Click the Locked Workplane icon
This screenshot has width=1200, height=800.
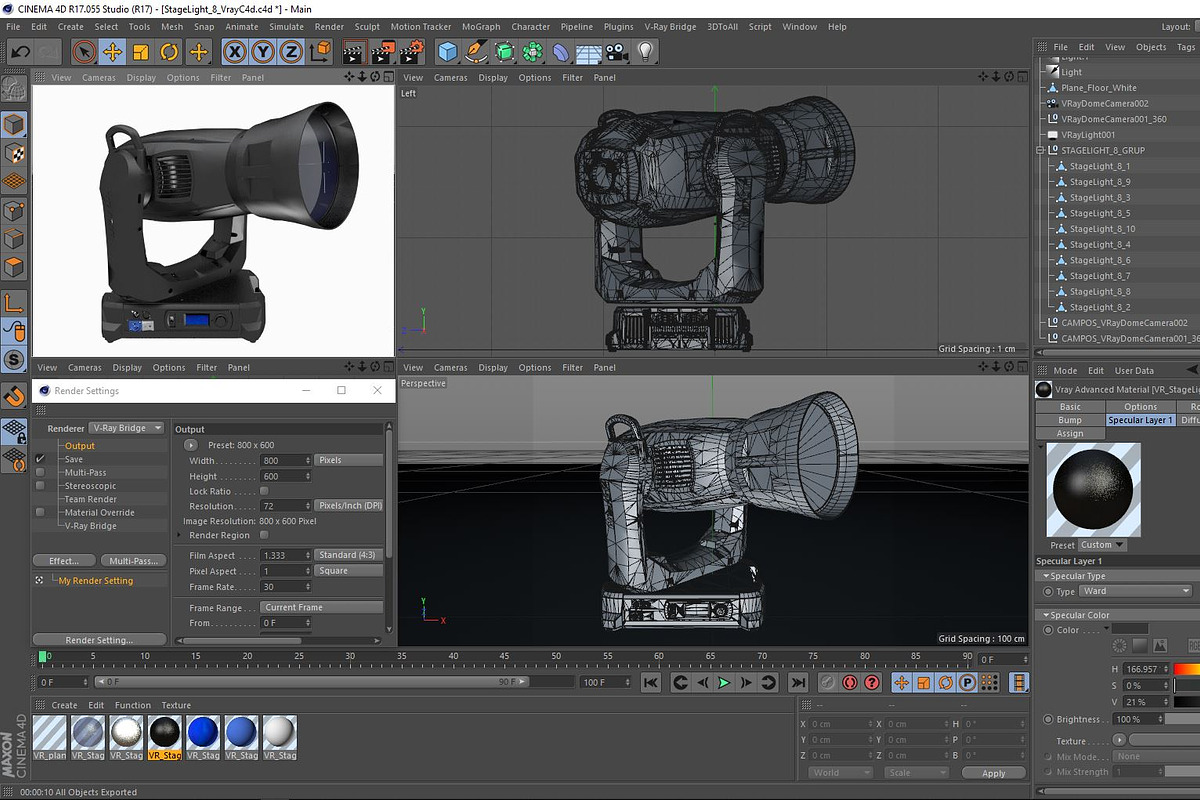coord(14,431)
